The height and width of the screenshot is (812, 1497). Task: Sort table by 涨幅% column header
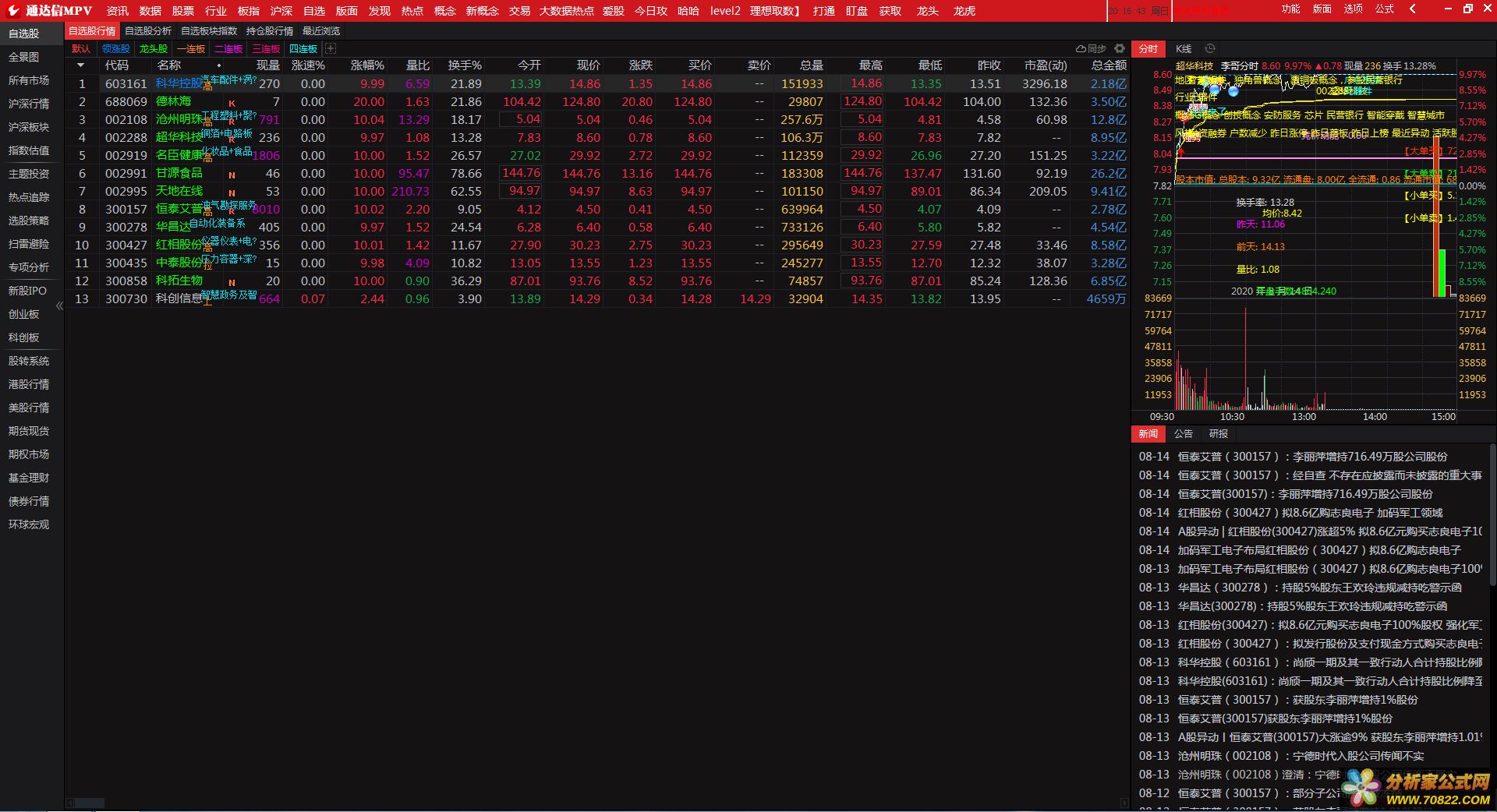(367, 65)
